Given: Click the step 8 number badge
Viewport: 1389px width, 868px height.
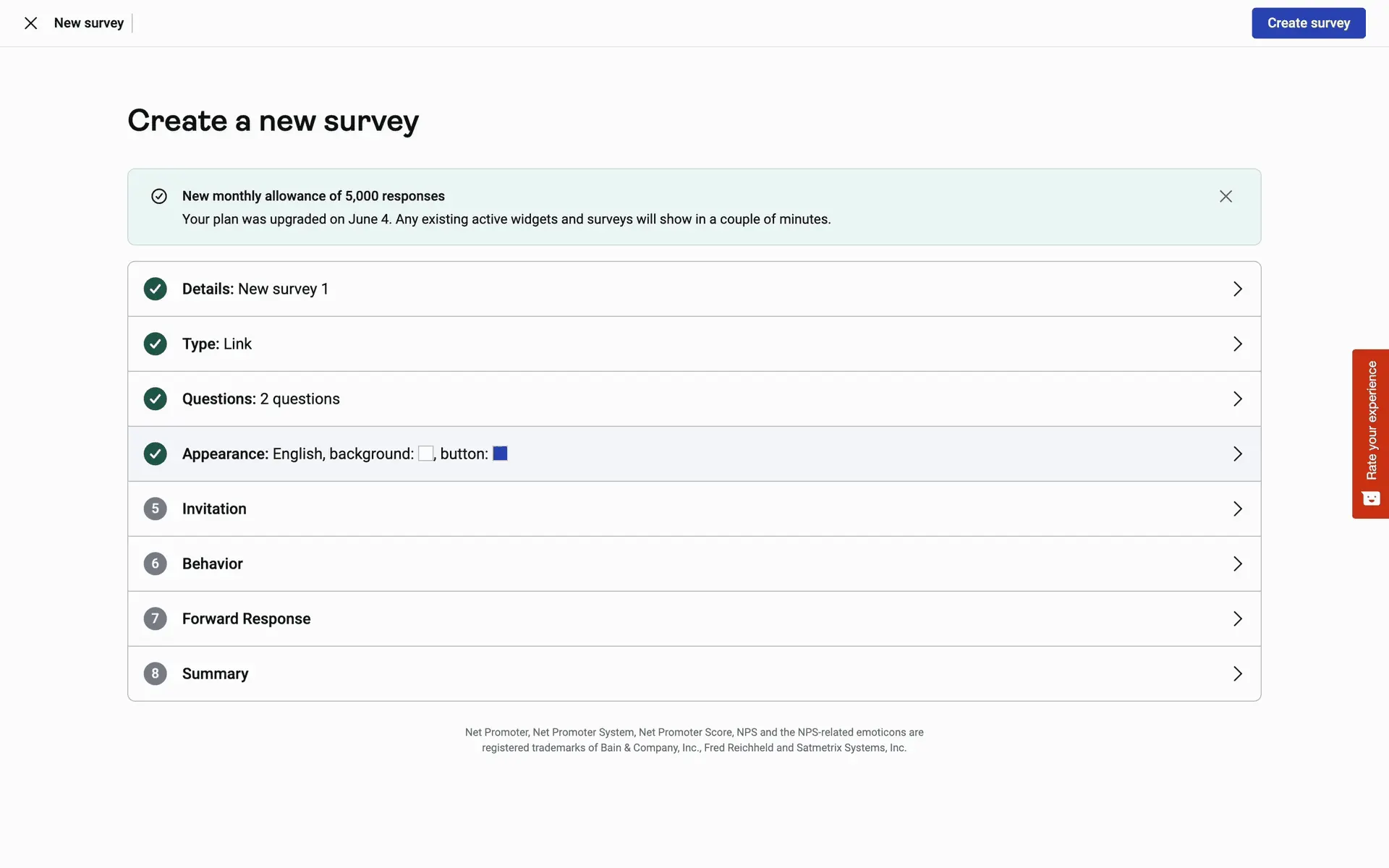Looking at the screenshot, I should [155, 673].
